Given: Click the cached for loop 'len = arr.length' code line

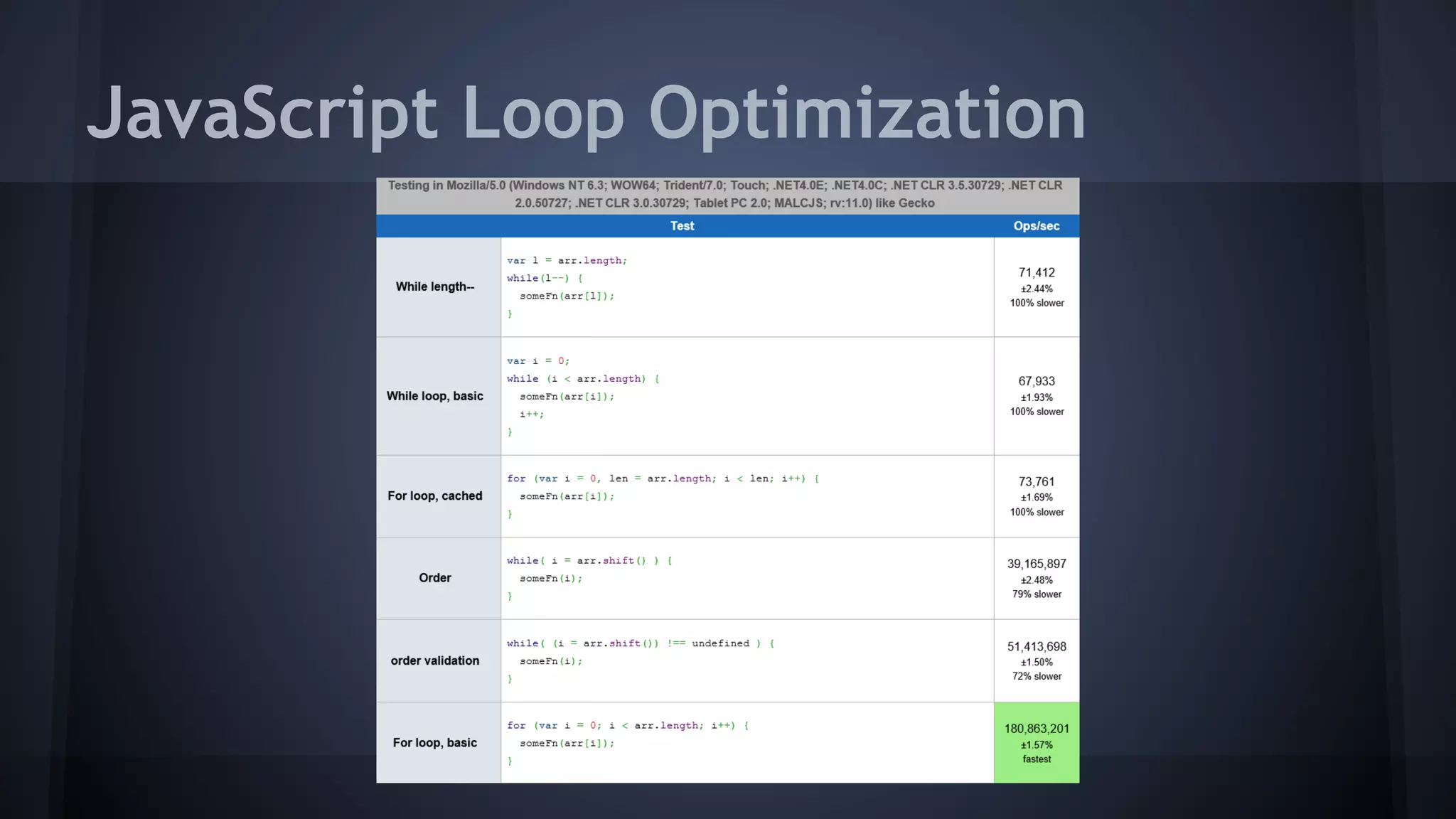Looking at the screenshot, I should pos(663,478).
